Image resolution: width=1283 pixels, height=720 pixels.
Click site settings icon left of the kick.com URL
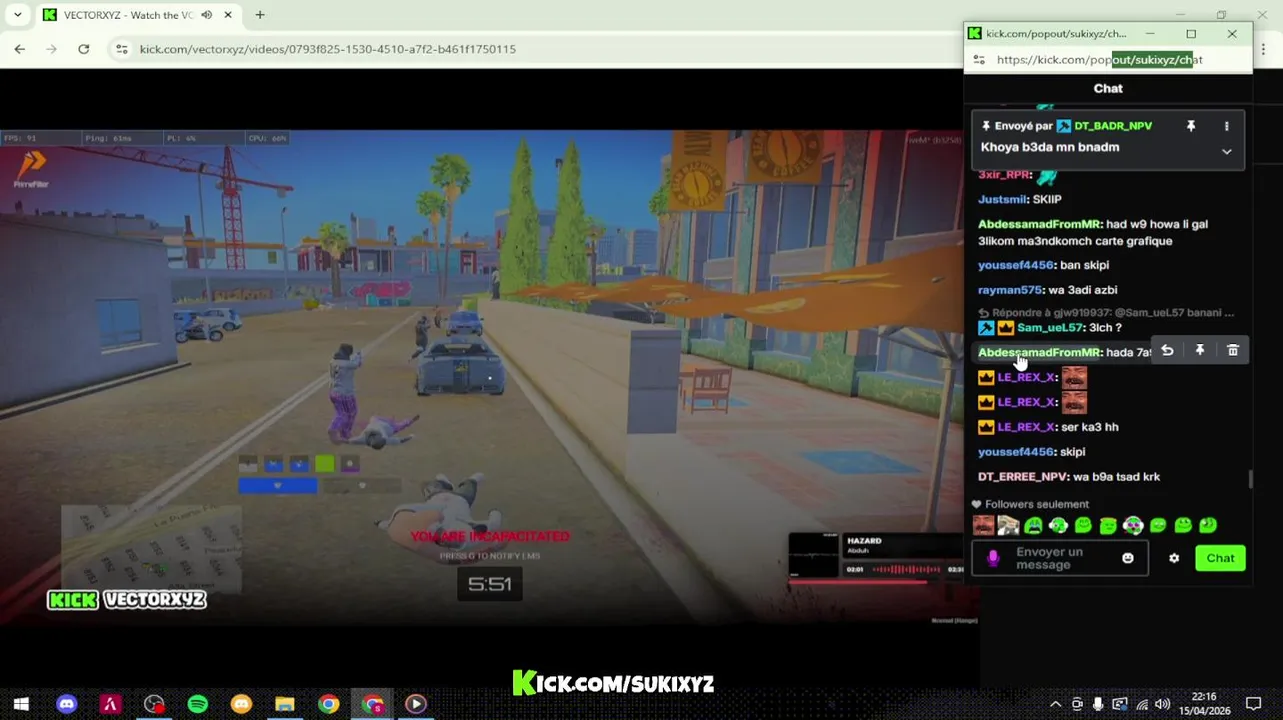[122, 49]
